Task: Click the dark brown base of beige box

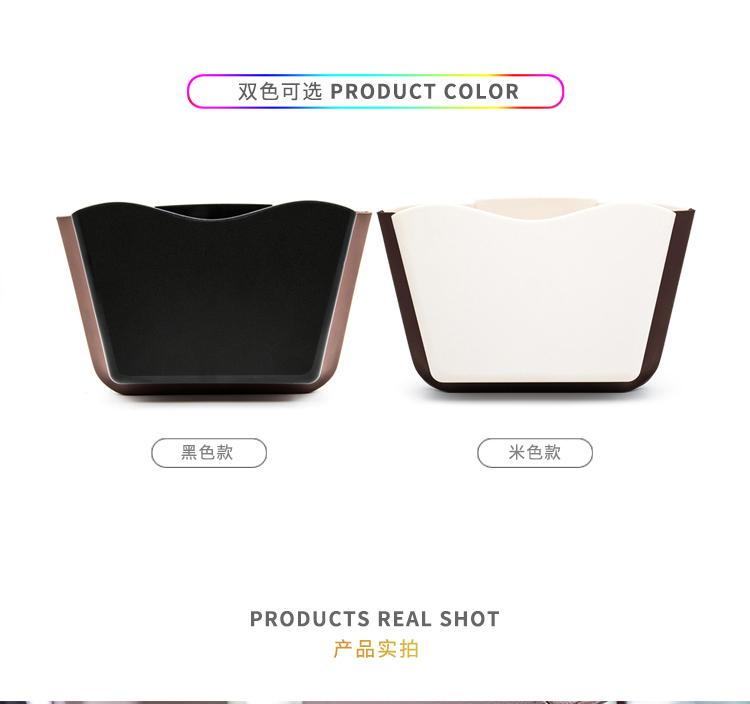Action: coord(536,387)
